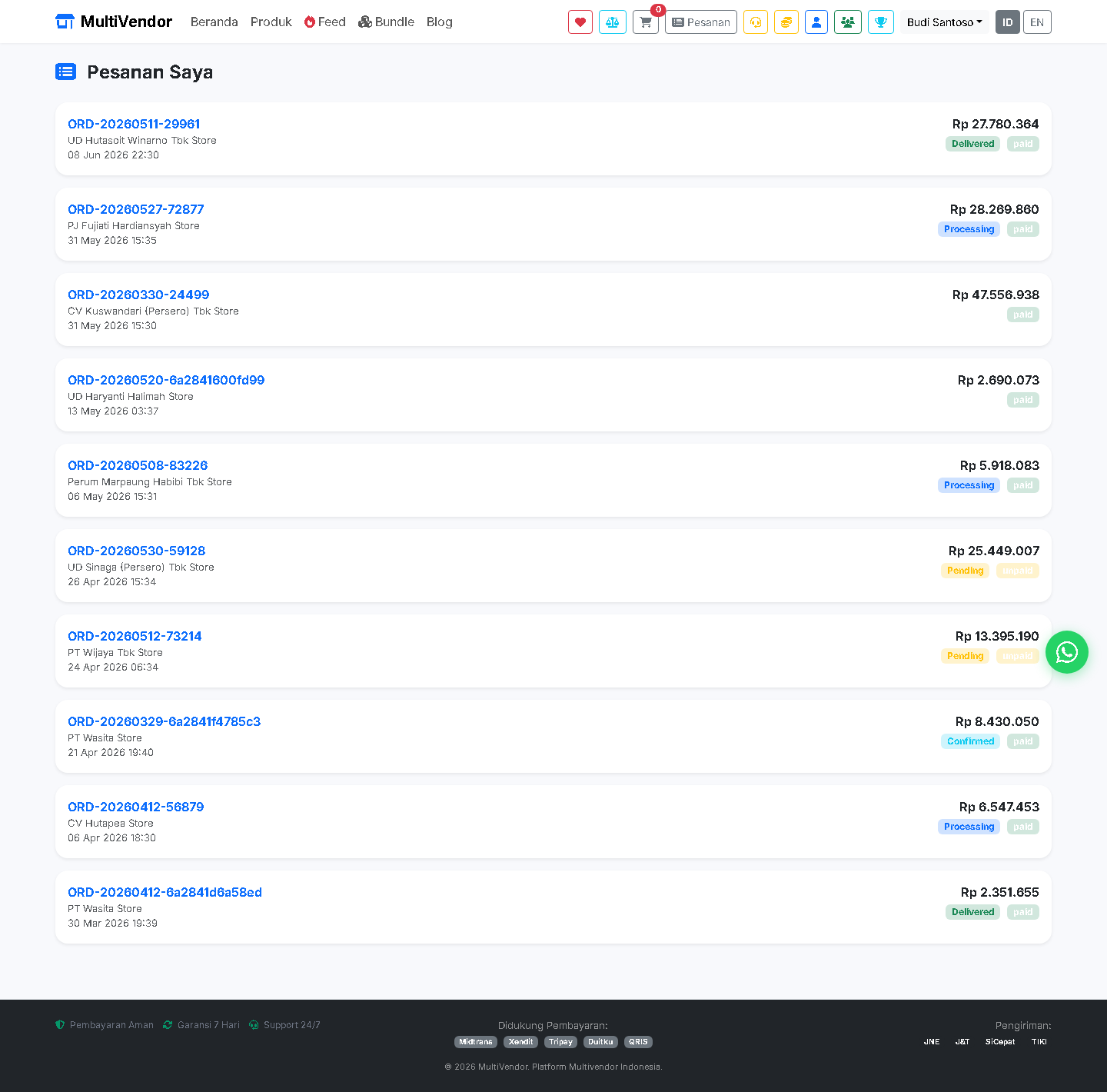Open order ORD-20260412-6a2841d6a58ed
The height and width of the screenshot is (1092, 1107).
165,892
